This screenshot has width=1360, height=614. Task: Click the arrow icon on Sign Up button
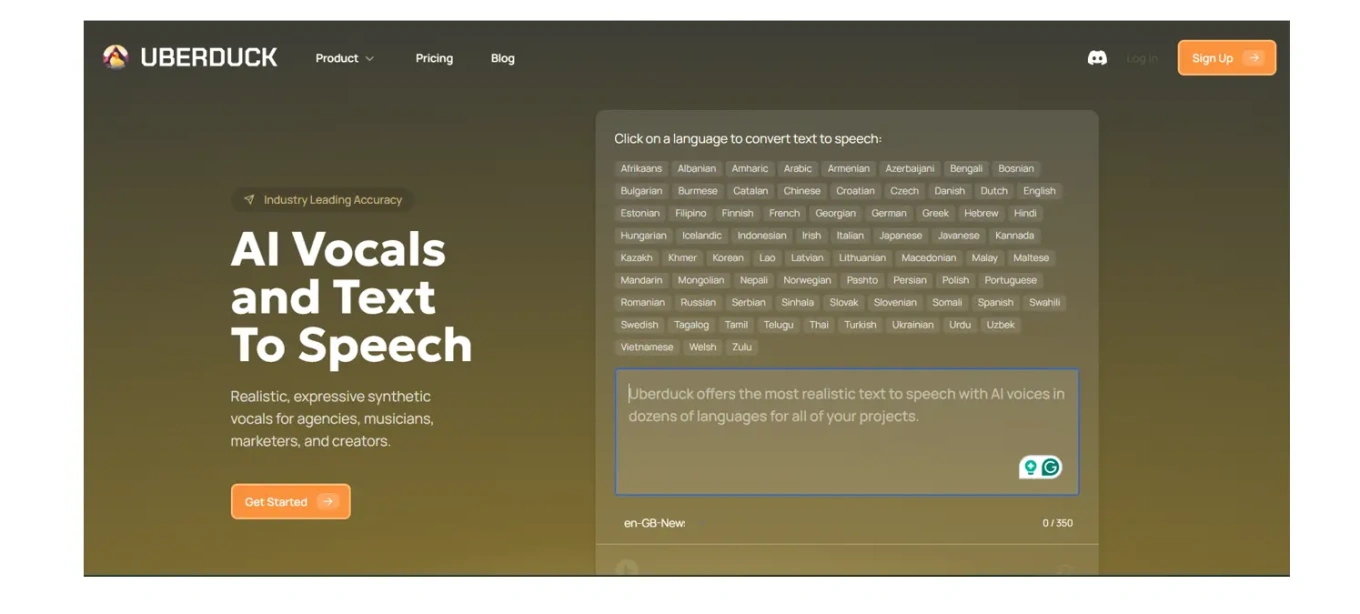(1253, 58)
